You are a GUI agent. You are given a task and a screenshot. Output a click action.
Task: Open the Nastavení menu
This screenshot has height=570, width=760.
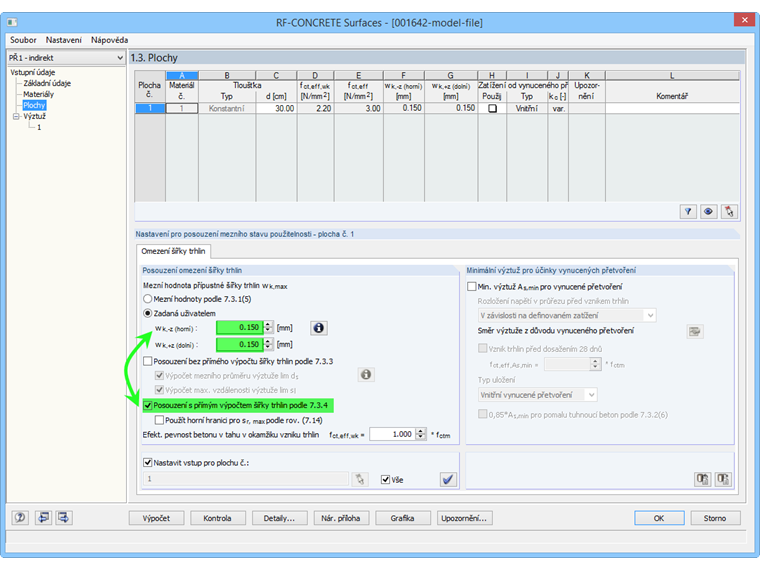coord(63,40)
